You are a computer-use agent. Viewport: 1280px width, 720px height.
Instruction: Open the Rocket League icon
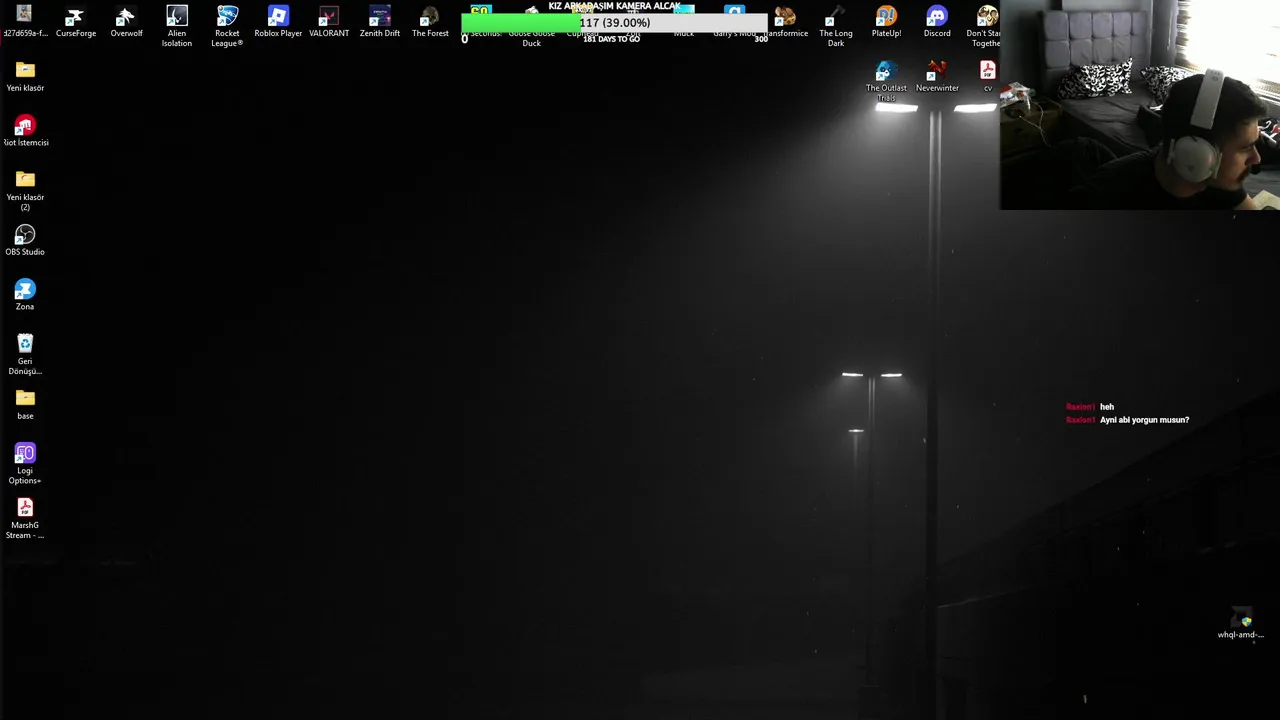click(227, 26)
